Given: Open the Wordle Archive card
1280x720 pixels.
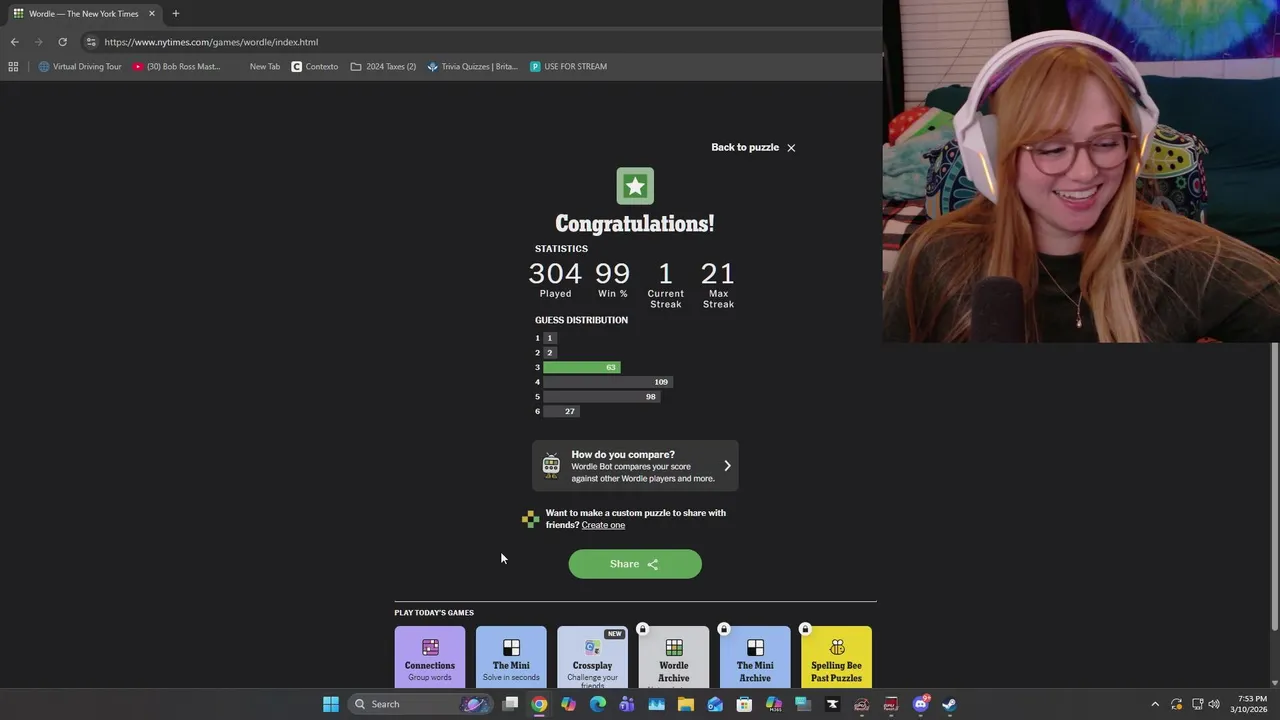Looking at the screenshot, I should tap(674, 657).
